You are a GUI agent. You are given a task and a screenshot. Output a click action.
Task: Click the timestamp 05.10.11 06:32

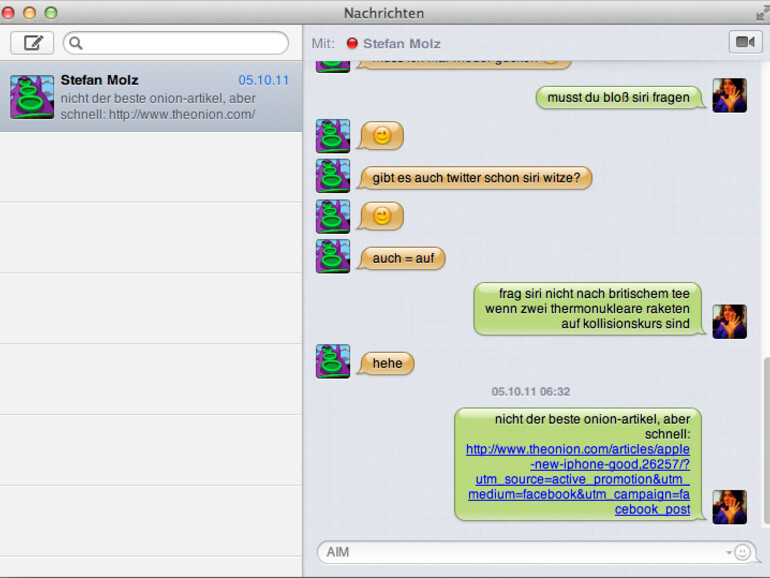pos(531,392)
